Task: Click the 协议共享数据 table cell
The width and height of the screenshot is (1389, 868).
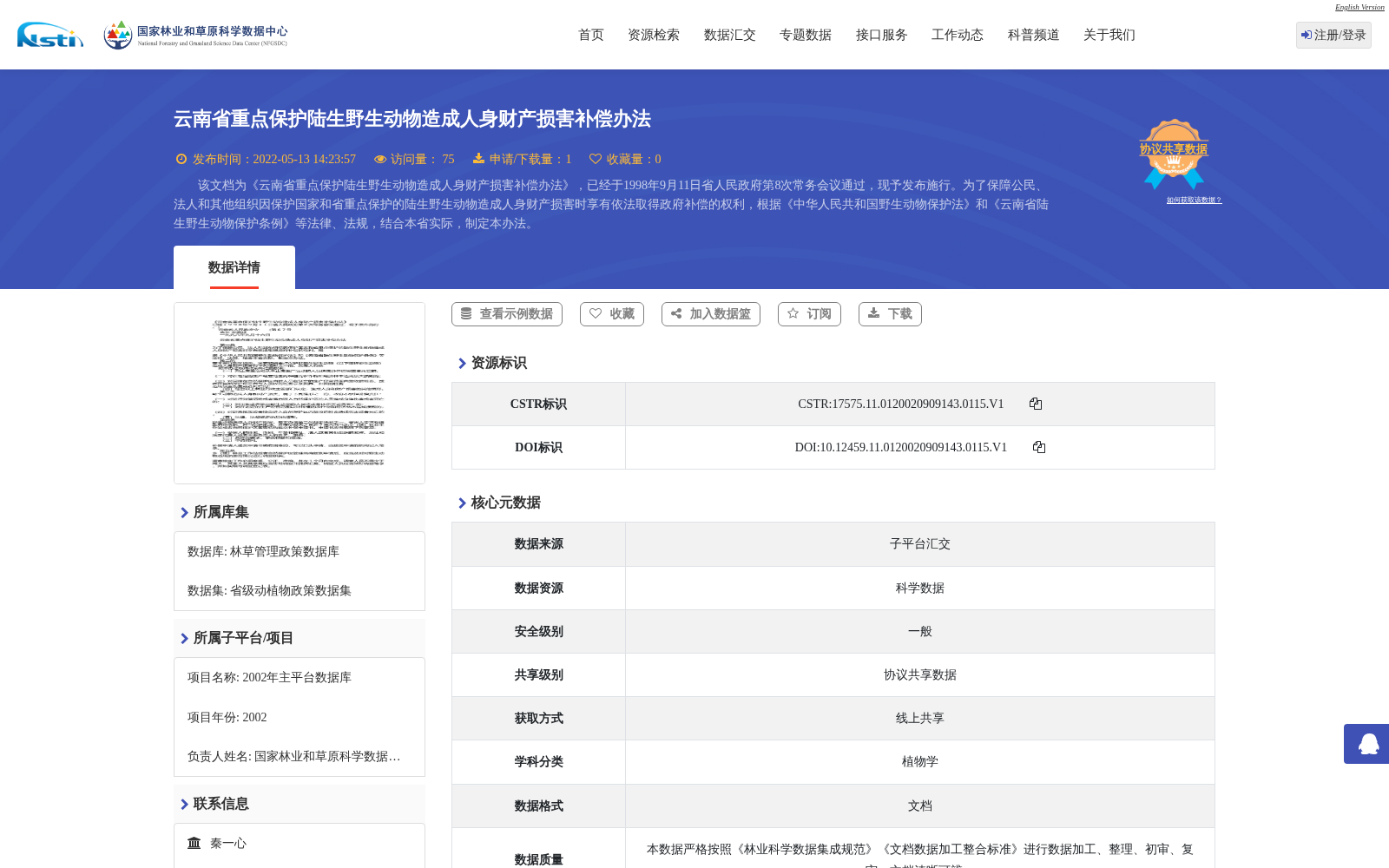Action: pyautogui.click(x=920, y=674)
